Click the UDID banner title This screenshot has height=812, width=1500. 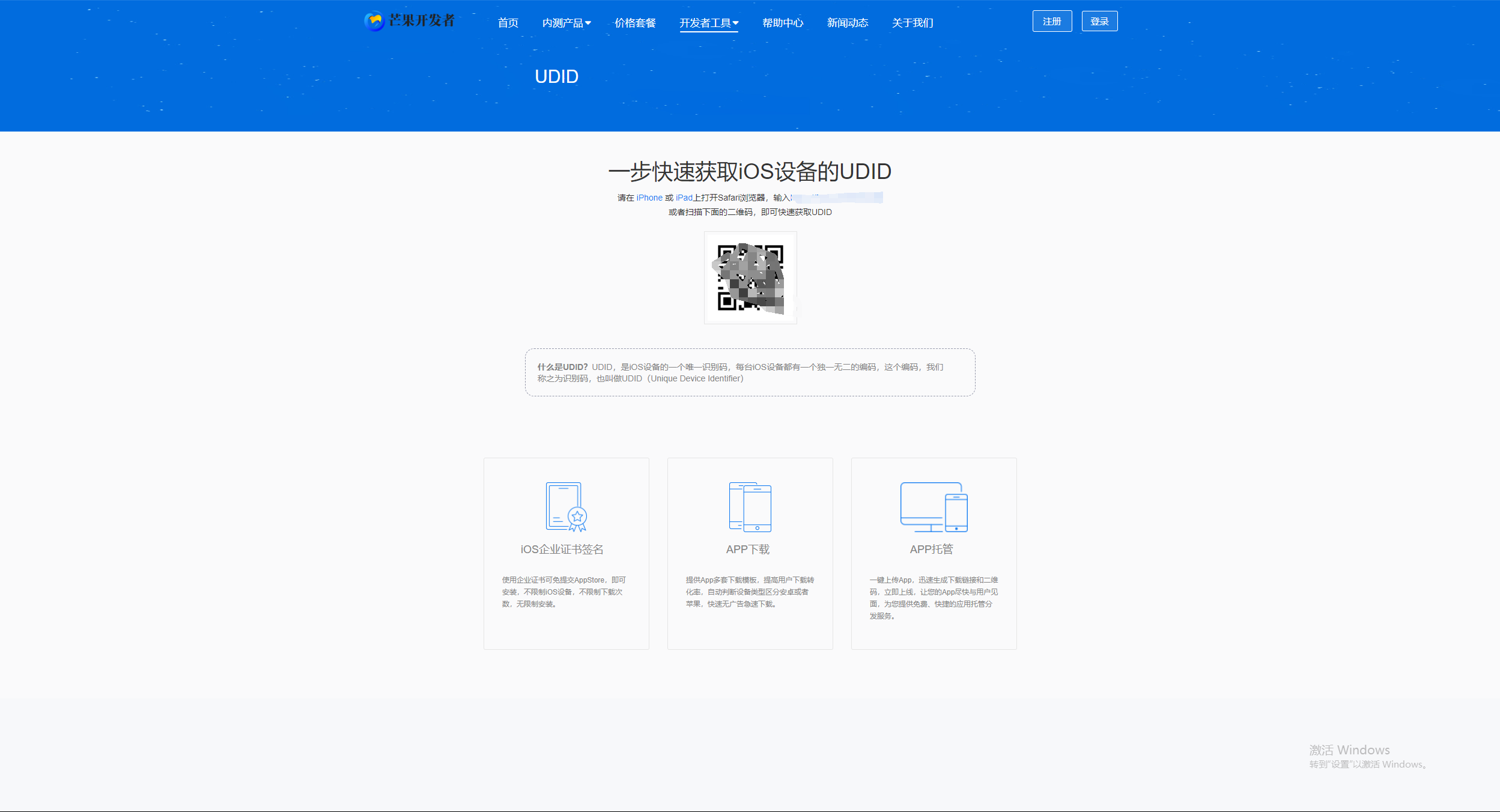click(x=556, y=77)
